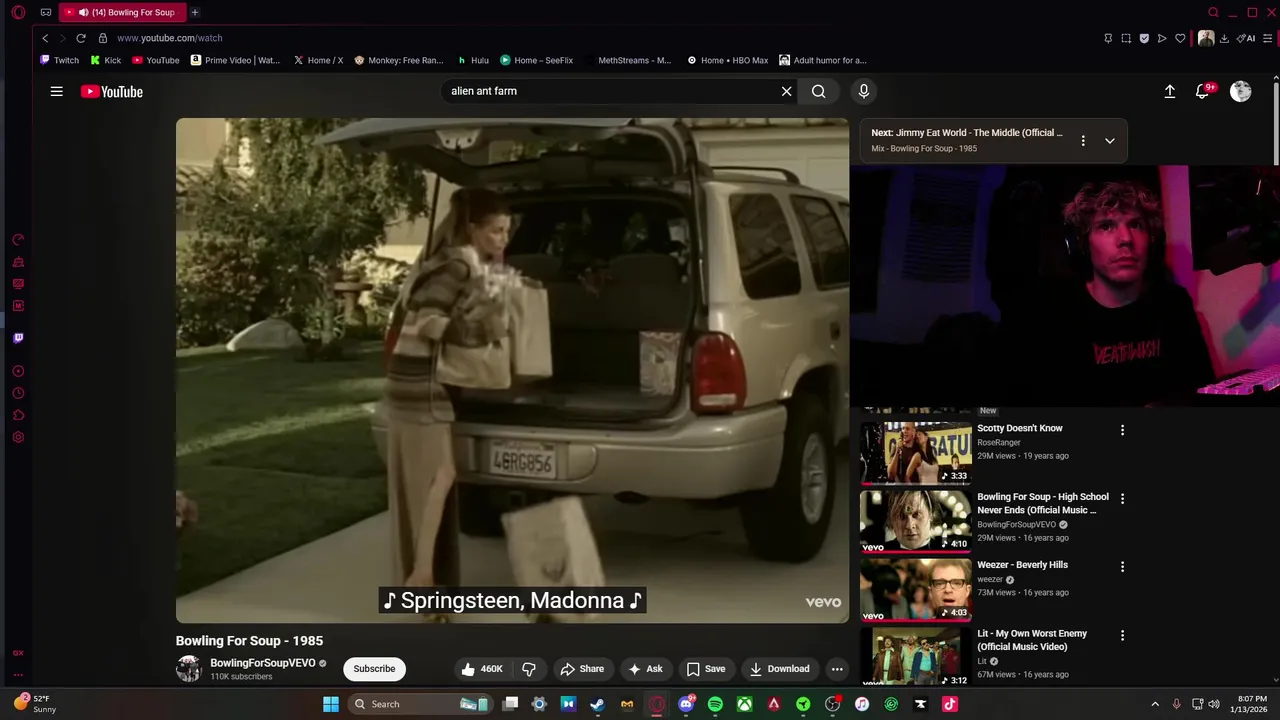Open the Home – SeeFlix bookmark

click(536, 60)
